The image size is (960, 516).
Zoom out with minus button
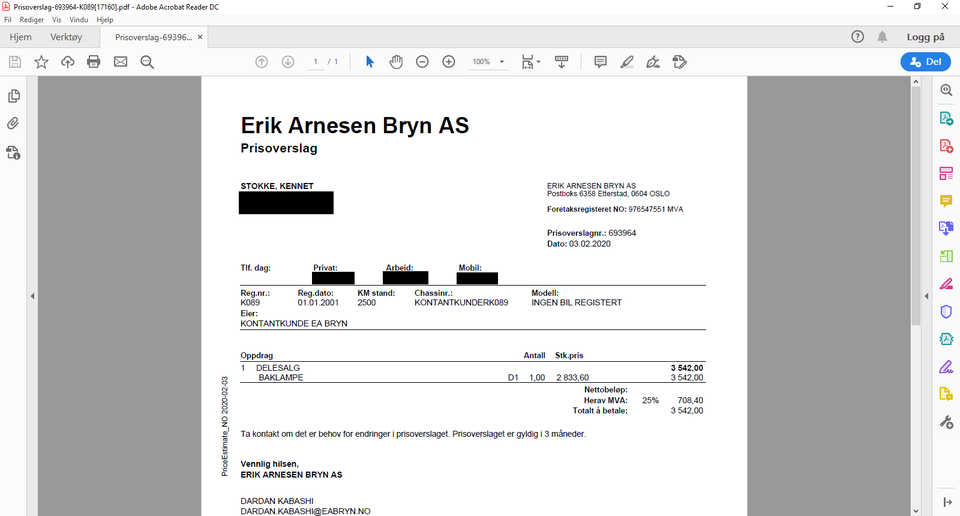422,62
